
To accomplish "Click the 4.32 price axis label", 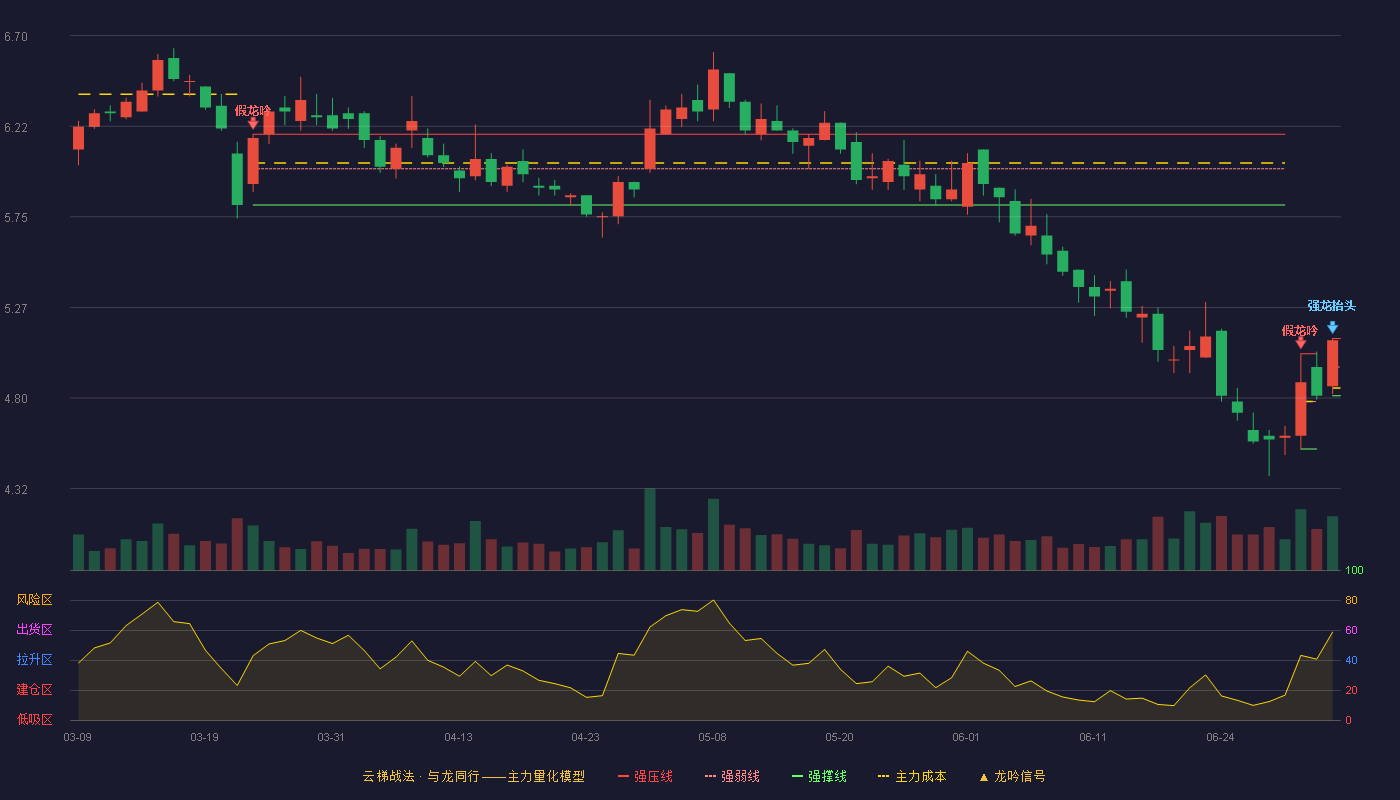I will [x=16, y=490].
